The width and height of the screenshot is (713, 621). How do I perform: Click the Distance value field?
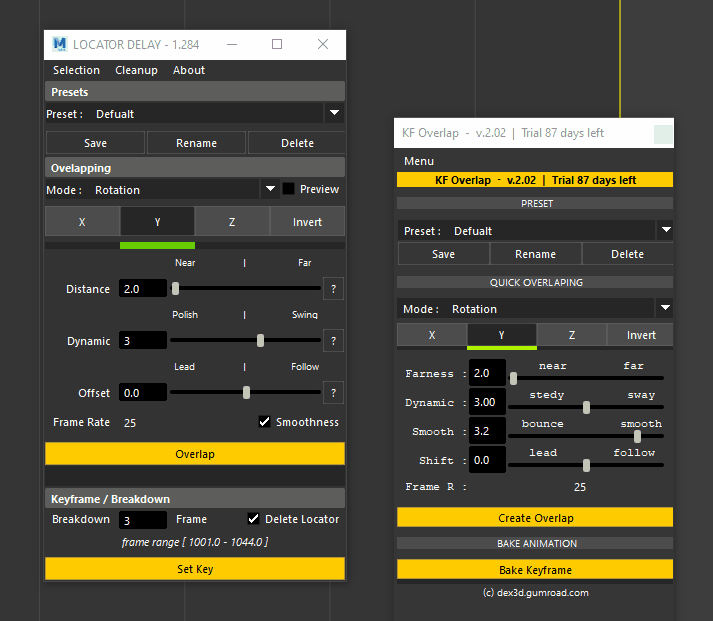point(143,289)
